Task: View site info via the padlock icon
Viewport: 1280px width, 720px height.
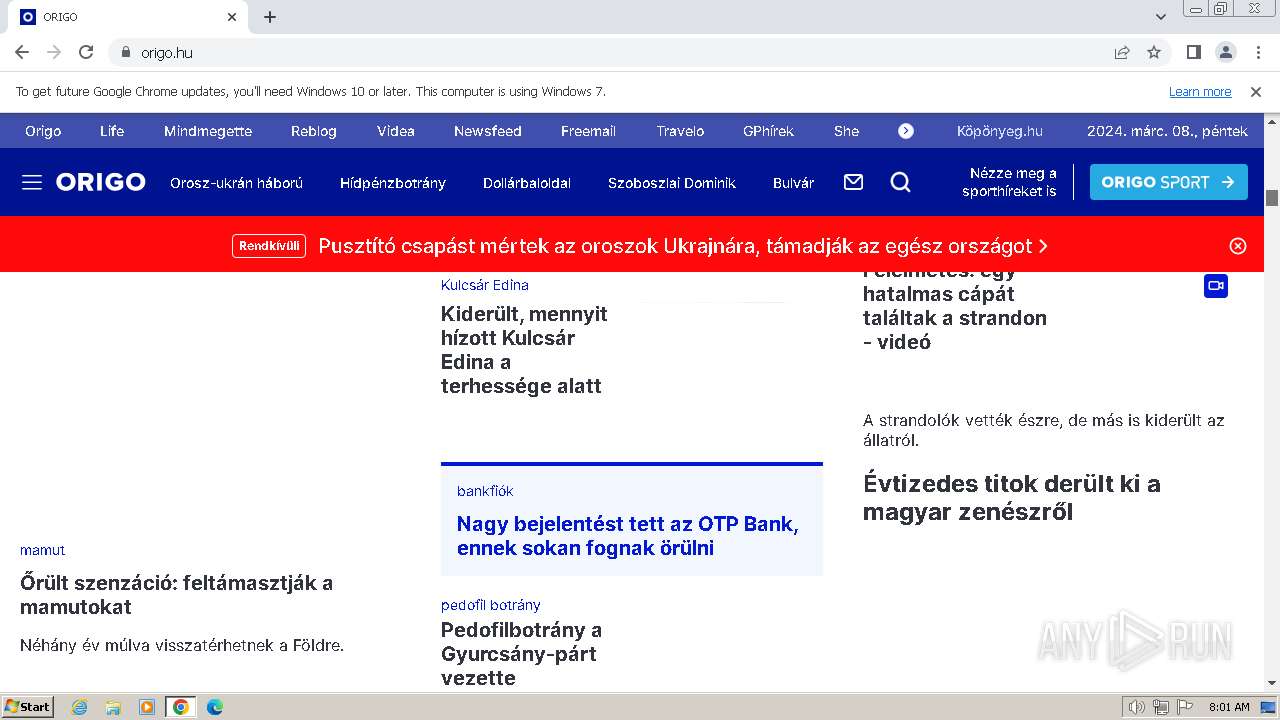Action: [x=126, y=52]
